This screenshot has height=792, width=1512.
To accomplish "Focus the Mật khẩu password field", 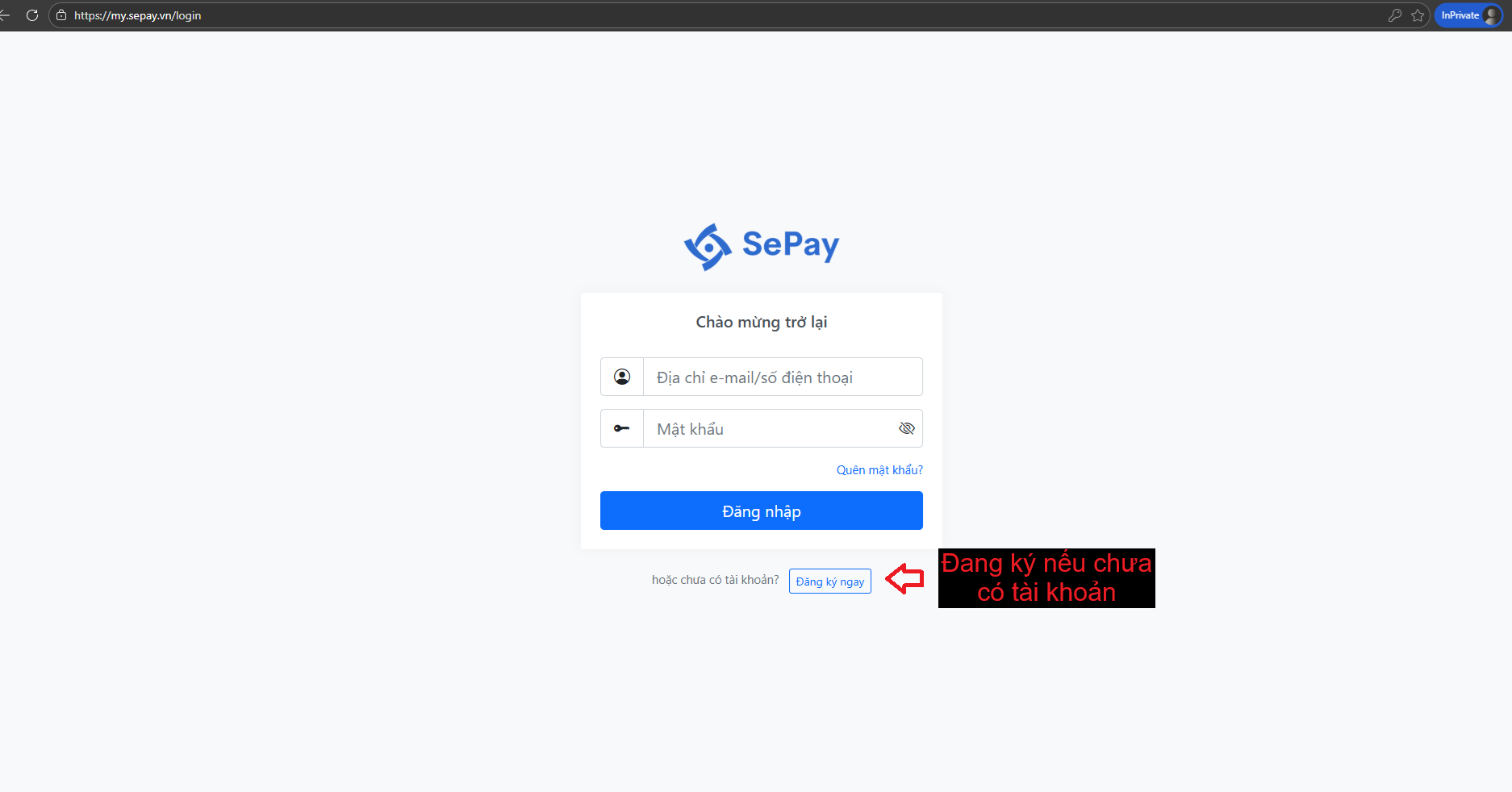I will coord(770,428).
